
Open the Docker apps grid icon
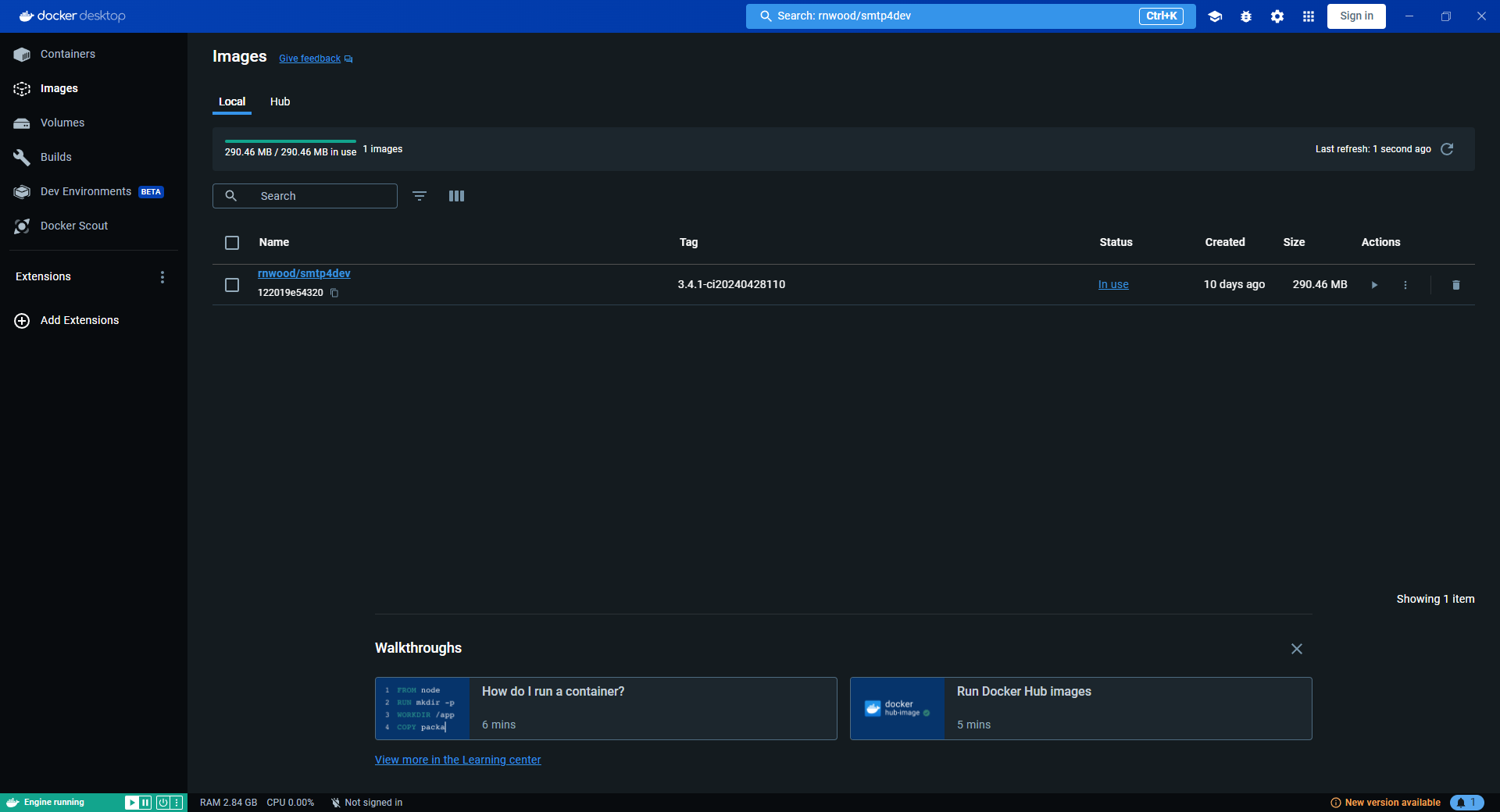click(1309, 16)
